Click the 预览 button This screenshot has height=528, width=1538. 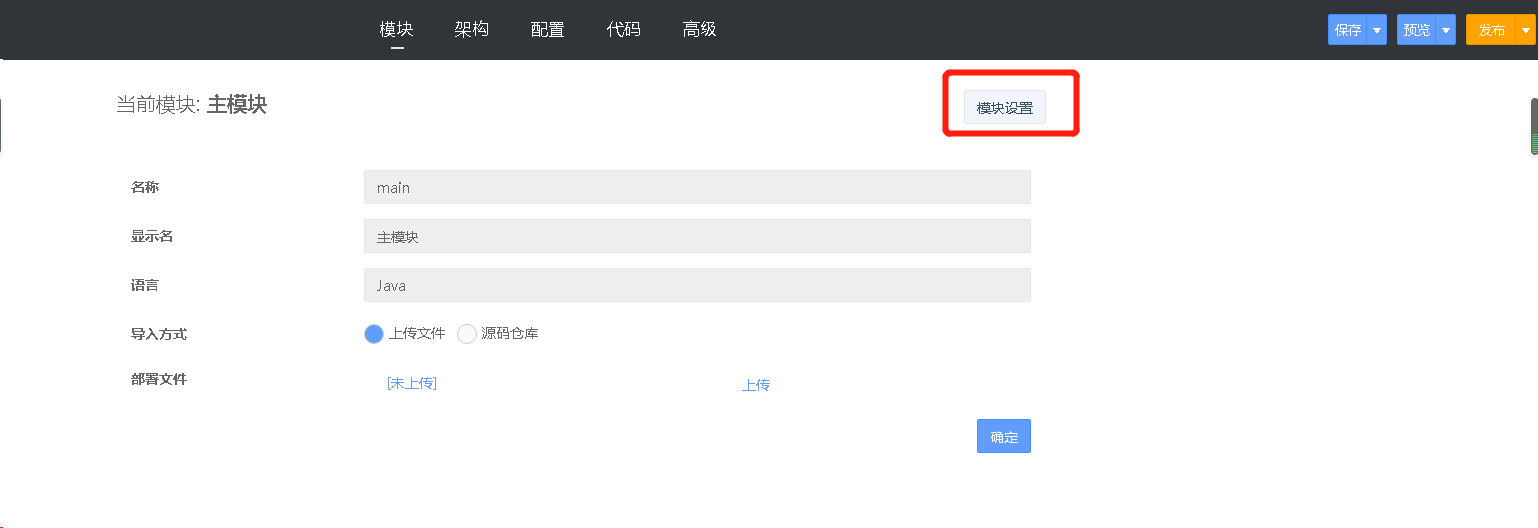[x=1416, y=30]
